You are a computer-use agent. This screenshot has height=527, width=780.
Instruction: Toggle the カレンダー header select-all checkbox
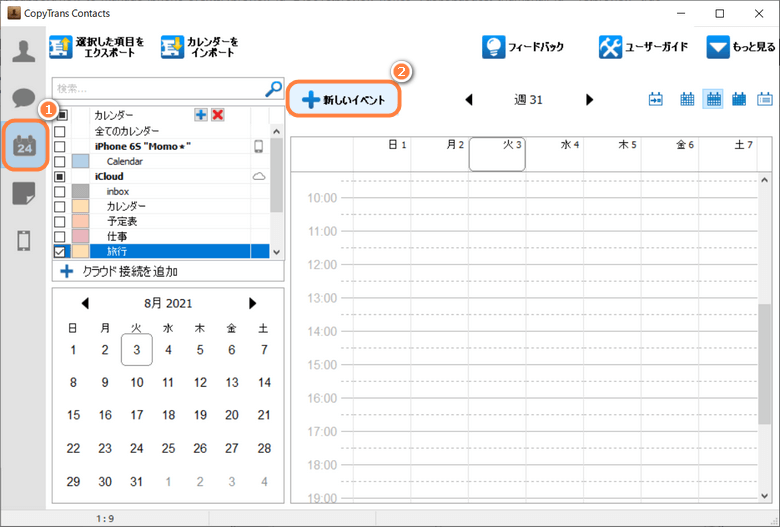pyautogui.click(x=62, y=115)
